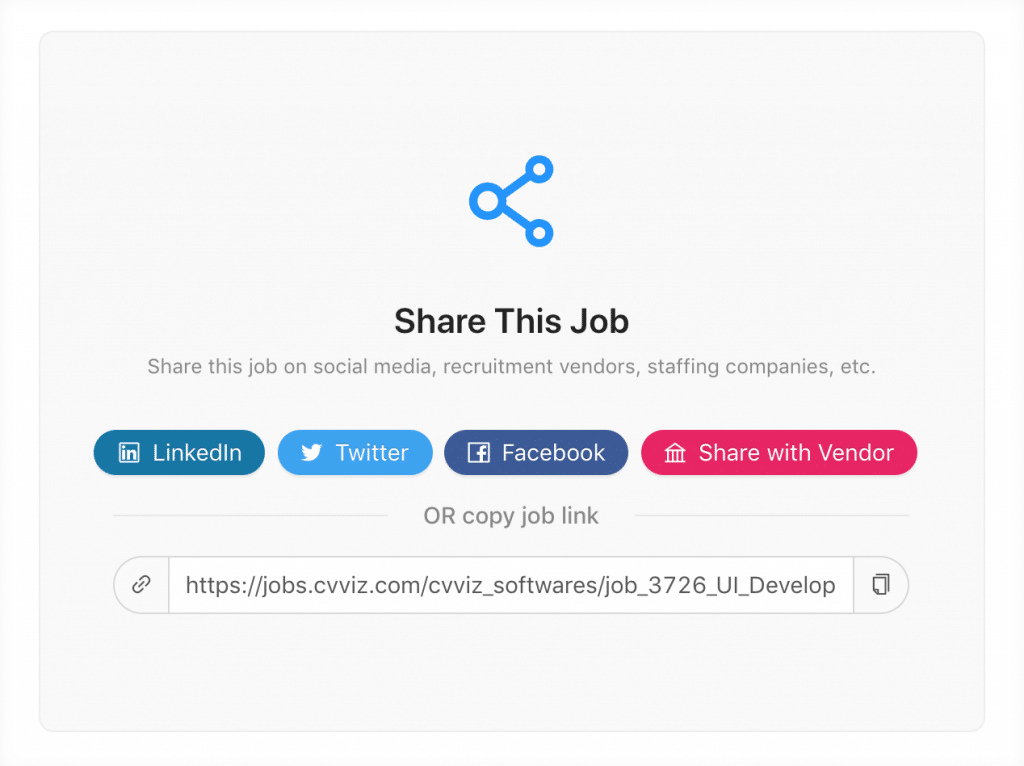Image resolution: width=1024 pixels, height=766 pixels.
Task: Click the vendor bank building icon
Action: pyautogui.click(x=675, y=453)
